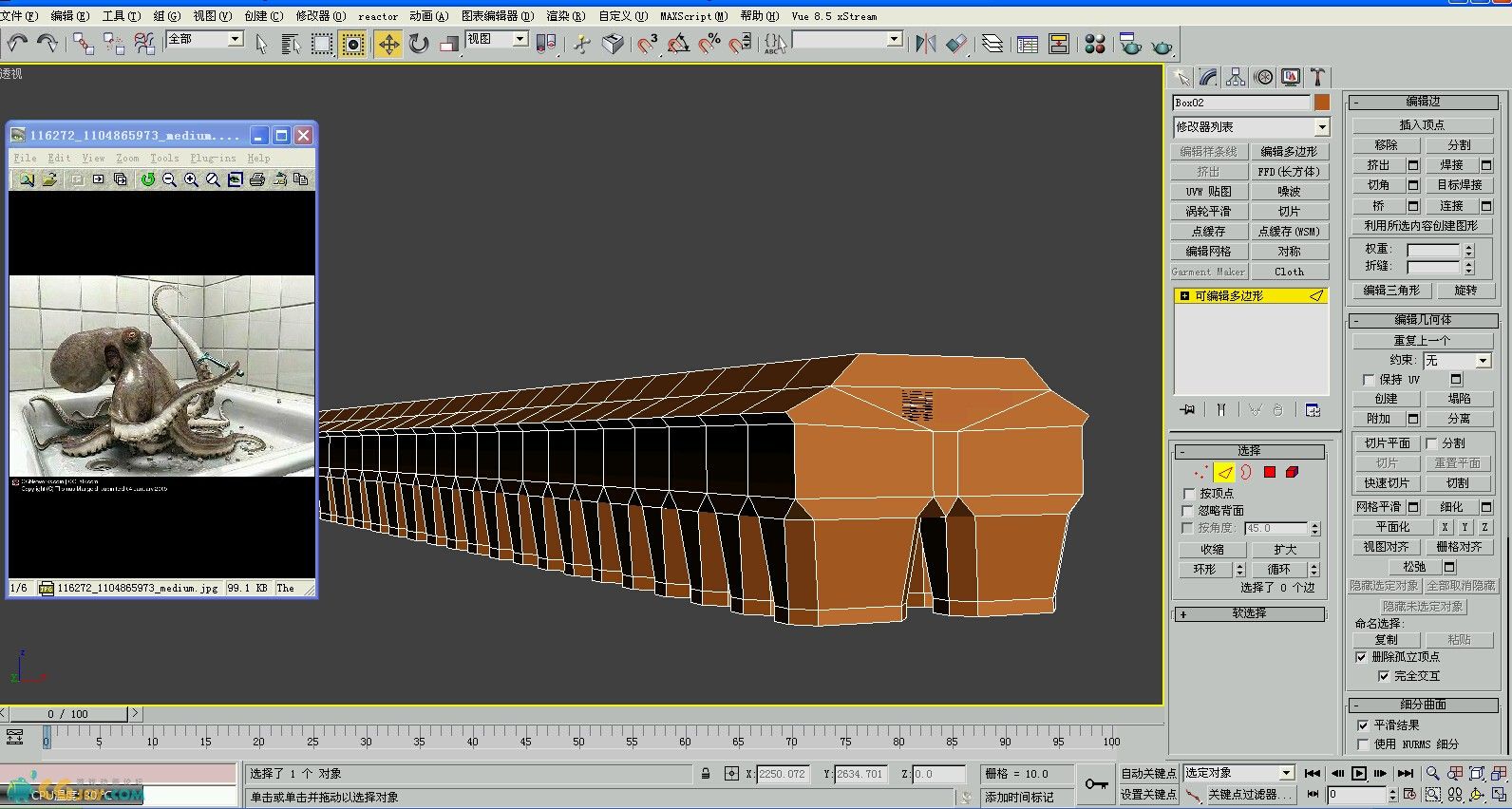The height and width of the screenshot is (809, 1512).
Task: Click the Mirror tool icon
Action: click(x=926, y=44)
